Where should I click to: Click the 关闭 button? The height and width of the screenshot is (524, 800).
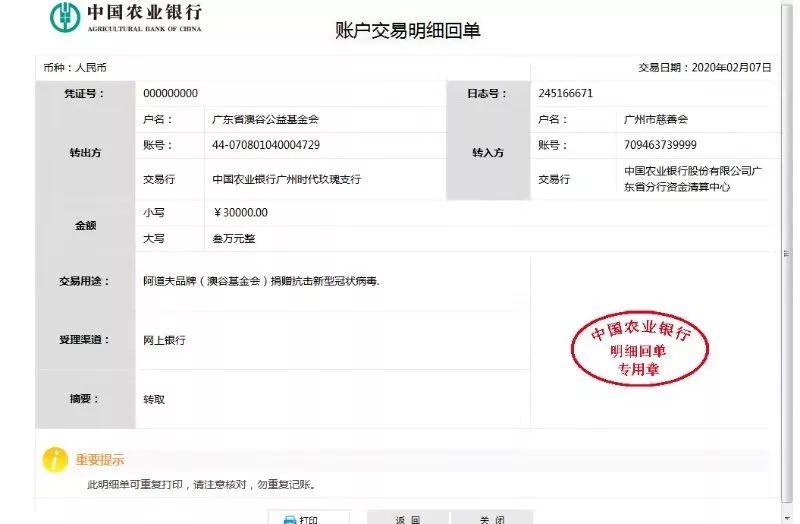click(x=491, y=517)
